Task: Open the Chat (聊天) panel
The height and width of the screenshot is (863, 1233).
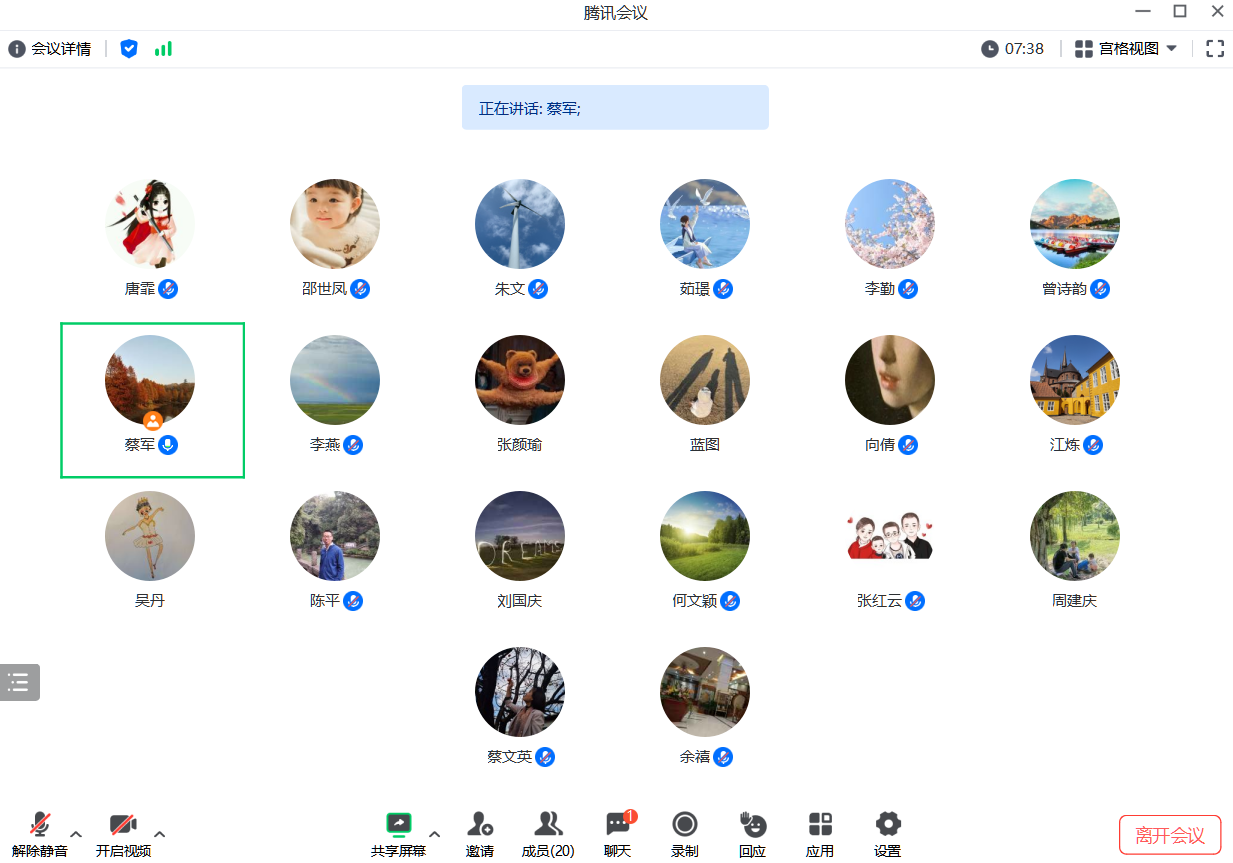Action: tap(618, 825)
